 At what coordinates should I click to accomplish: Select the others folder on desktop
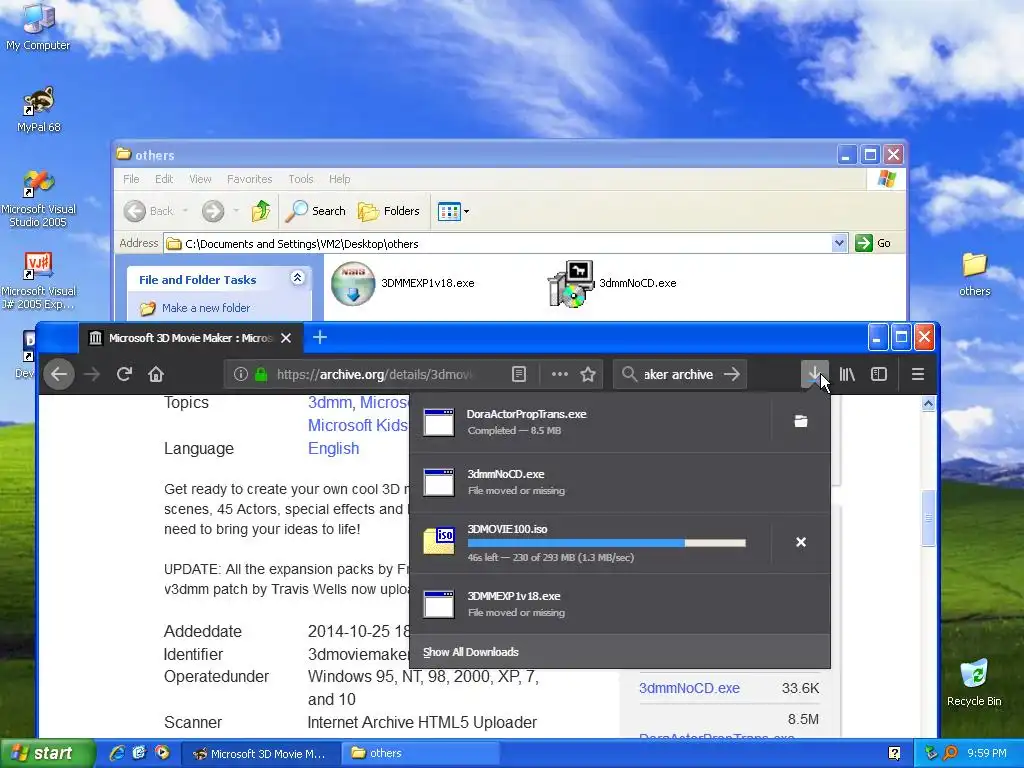(x=974, y=274)
